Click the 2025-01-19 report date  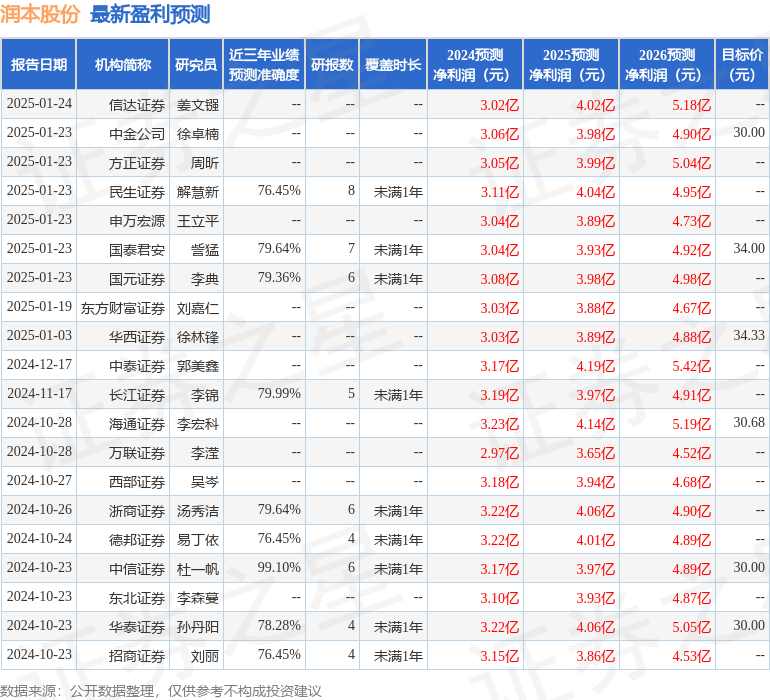tap(39, 307)
